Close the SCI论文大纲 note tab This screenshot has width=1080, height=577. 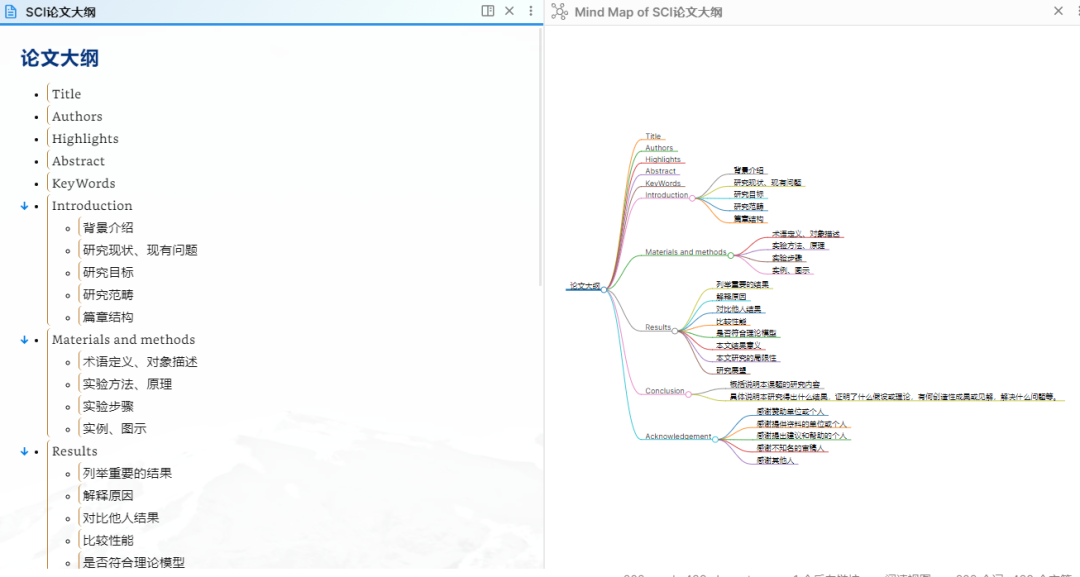point(509,11)
